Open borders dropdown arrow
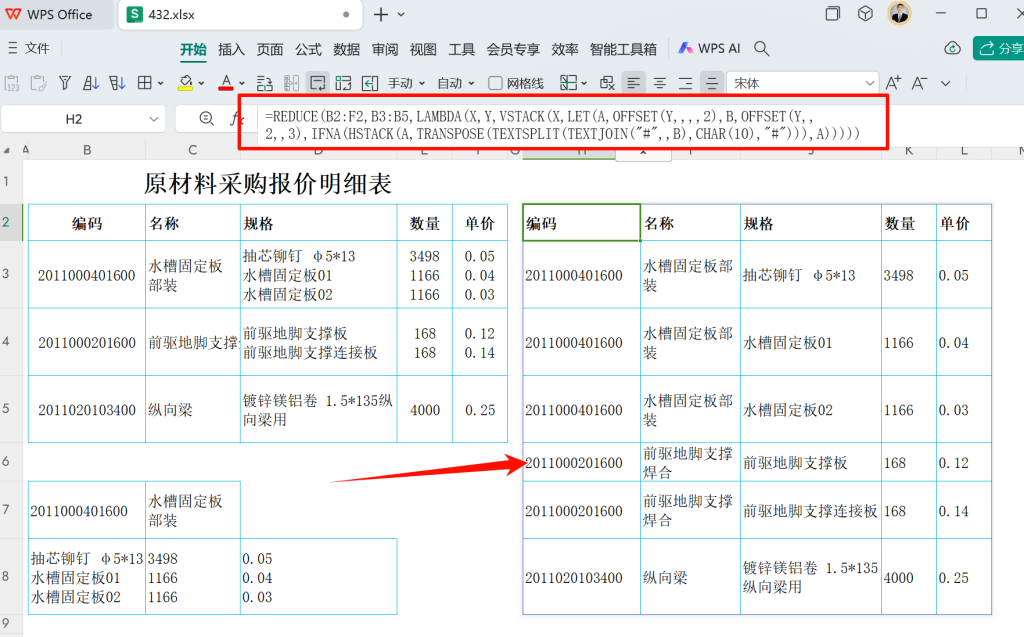The height and width of the screenshot is (637, 1024). (161, 83)
